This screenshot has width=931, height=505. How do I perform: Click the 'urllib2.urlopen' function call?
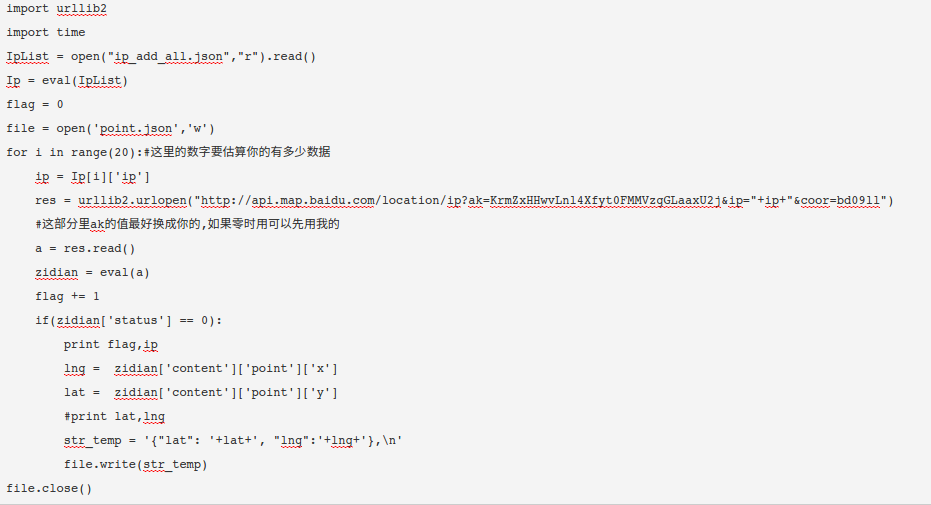[132, 201]
